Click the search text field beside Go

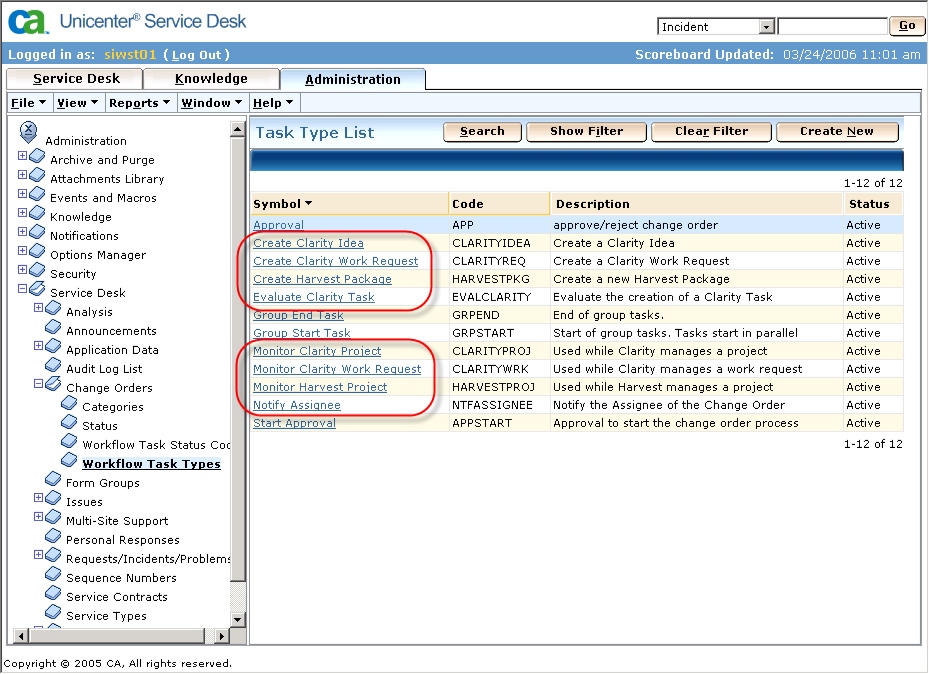coord(832,27)
